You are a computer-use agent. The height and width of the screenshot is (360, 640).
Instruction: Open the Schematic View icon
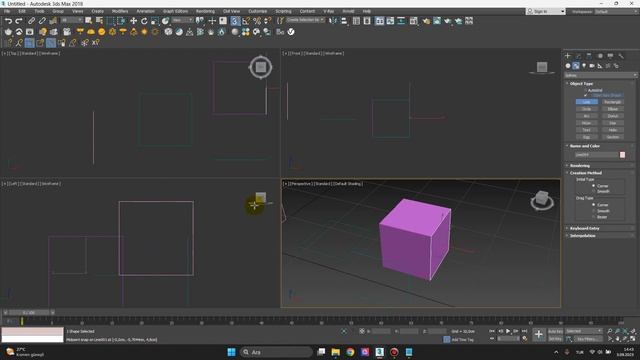402,21
